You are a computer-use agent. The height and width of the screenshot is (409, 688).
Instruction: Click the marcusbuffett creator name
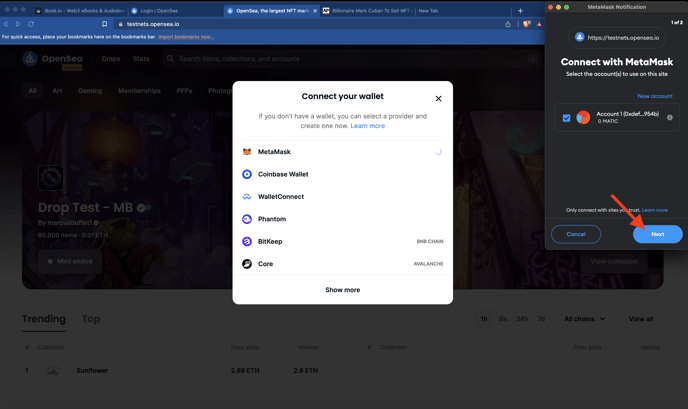tap(70, 222)
